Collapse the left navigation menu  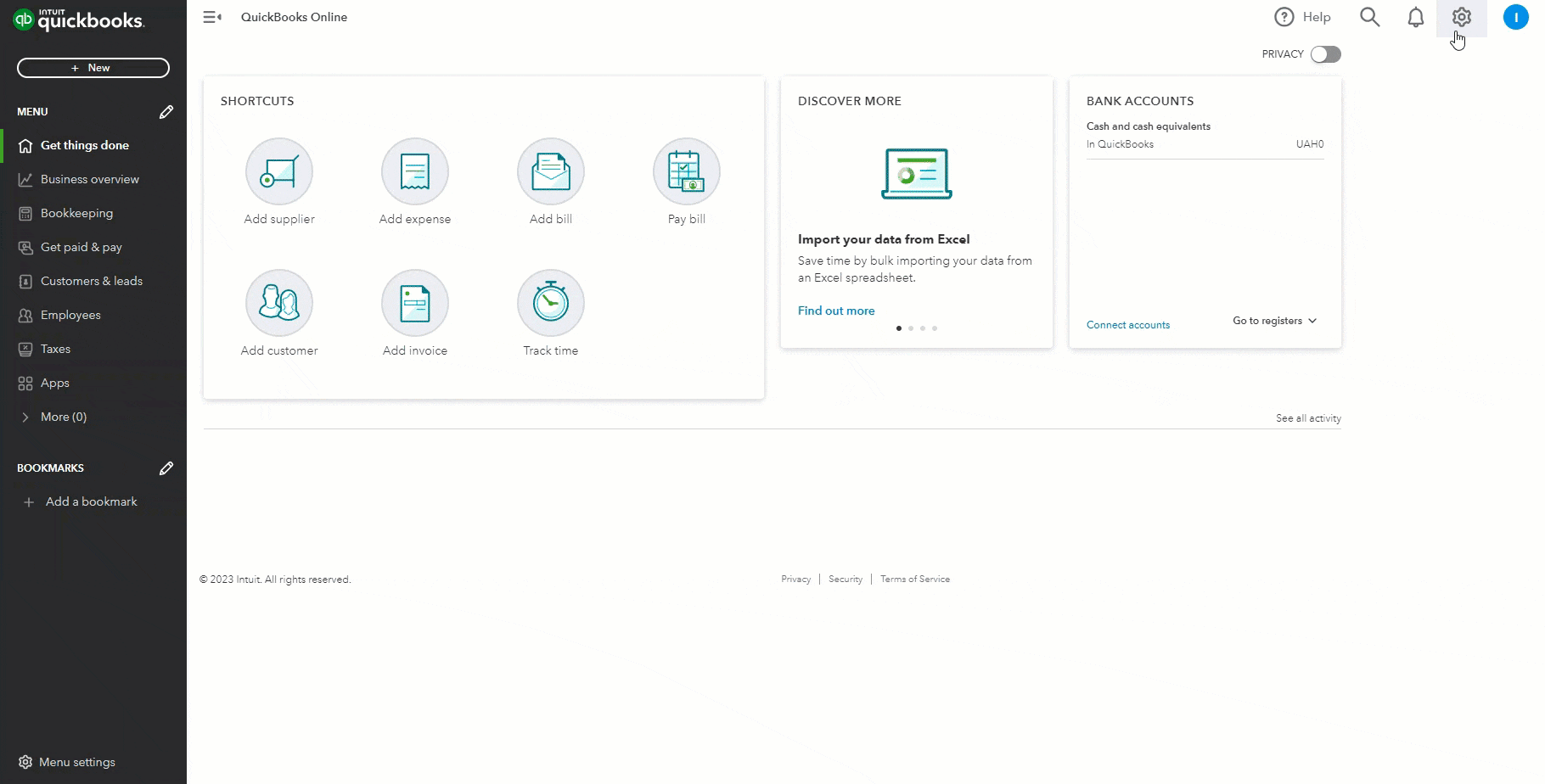[212, 17]
